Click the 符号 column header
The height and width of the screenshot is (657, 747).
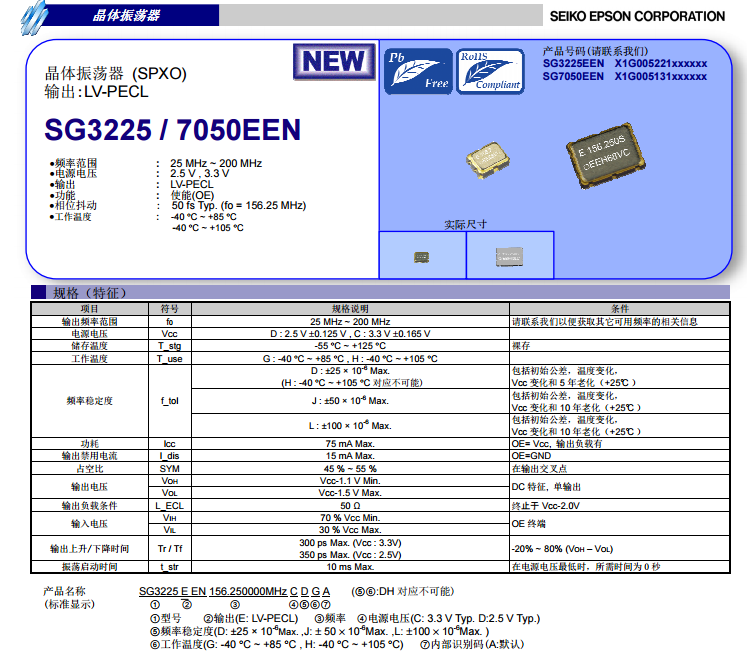(169, 309)
